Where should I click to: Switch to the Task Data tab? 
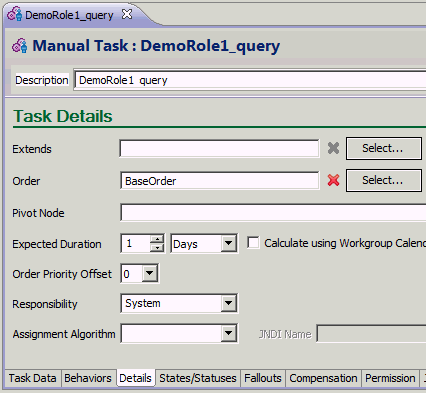click(32, 378)
